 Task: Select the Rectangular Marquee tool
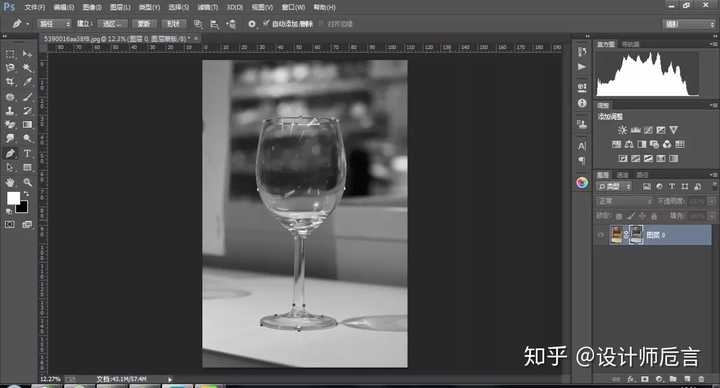point(10,54)
